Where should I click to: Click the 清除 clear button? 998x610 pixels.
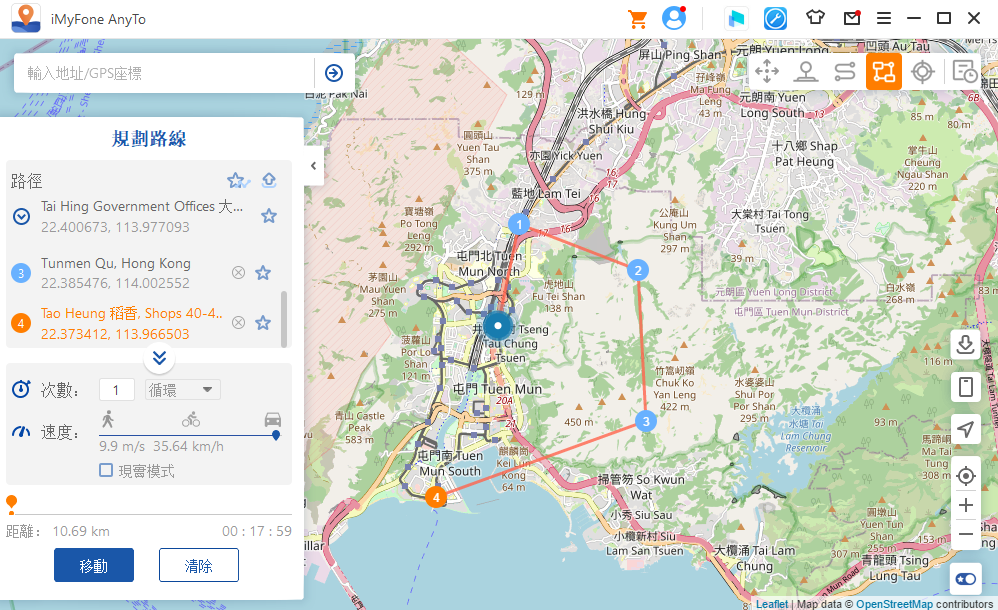[x=198, y=565]
